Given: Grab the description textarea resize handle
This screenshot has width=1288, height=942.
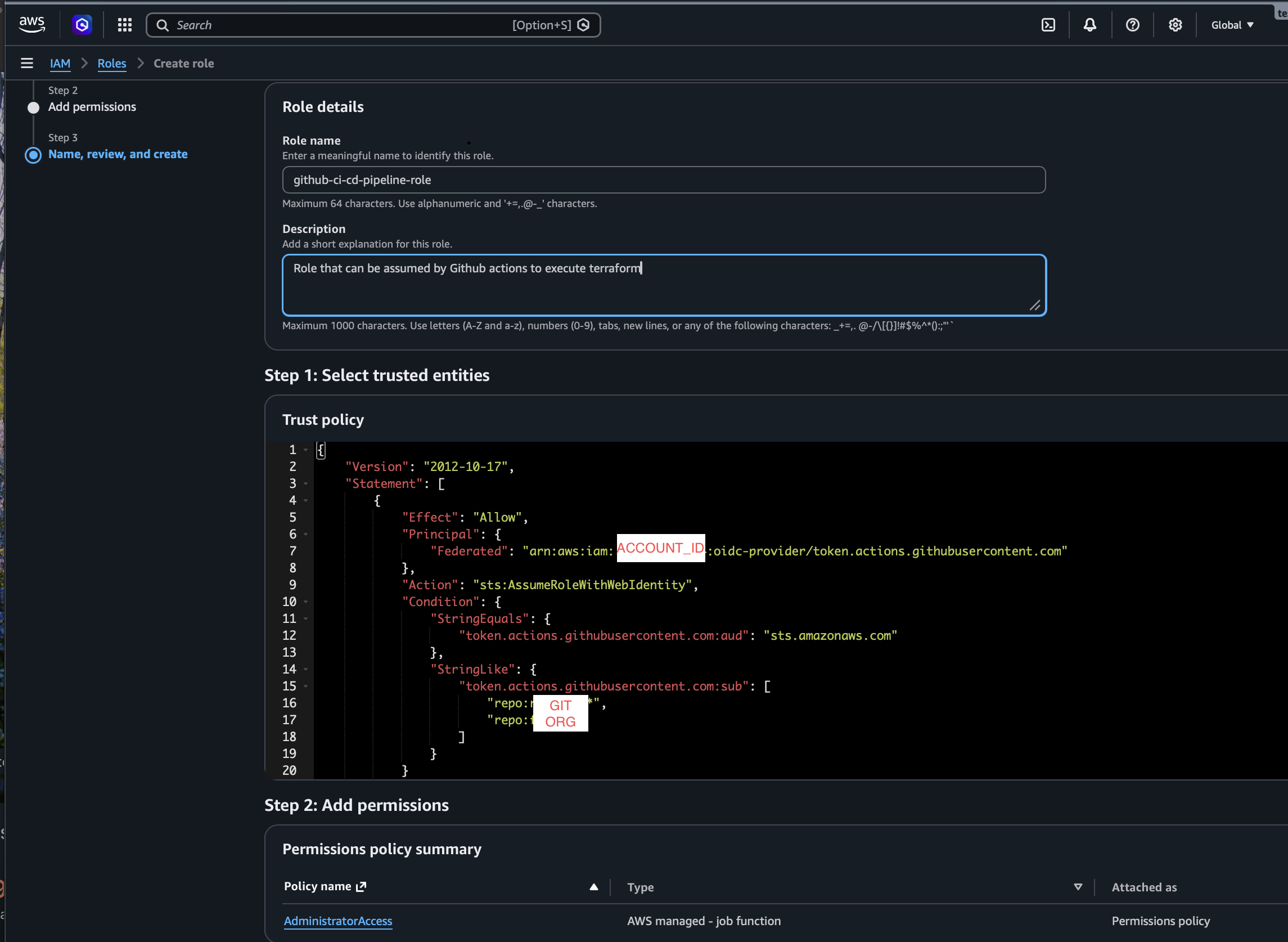Looking at the screenshot, I should click(1035, 306).
